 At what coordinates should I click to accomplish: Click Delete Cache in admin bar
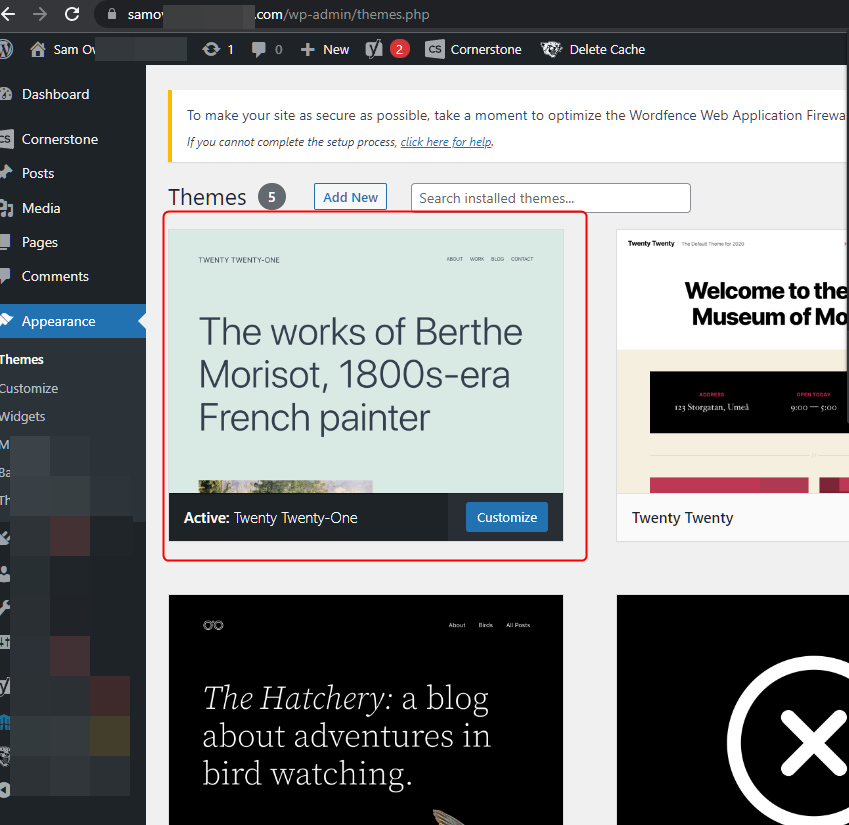coord(593,49)
